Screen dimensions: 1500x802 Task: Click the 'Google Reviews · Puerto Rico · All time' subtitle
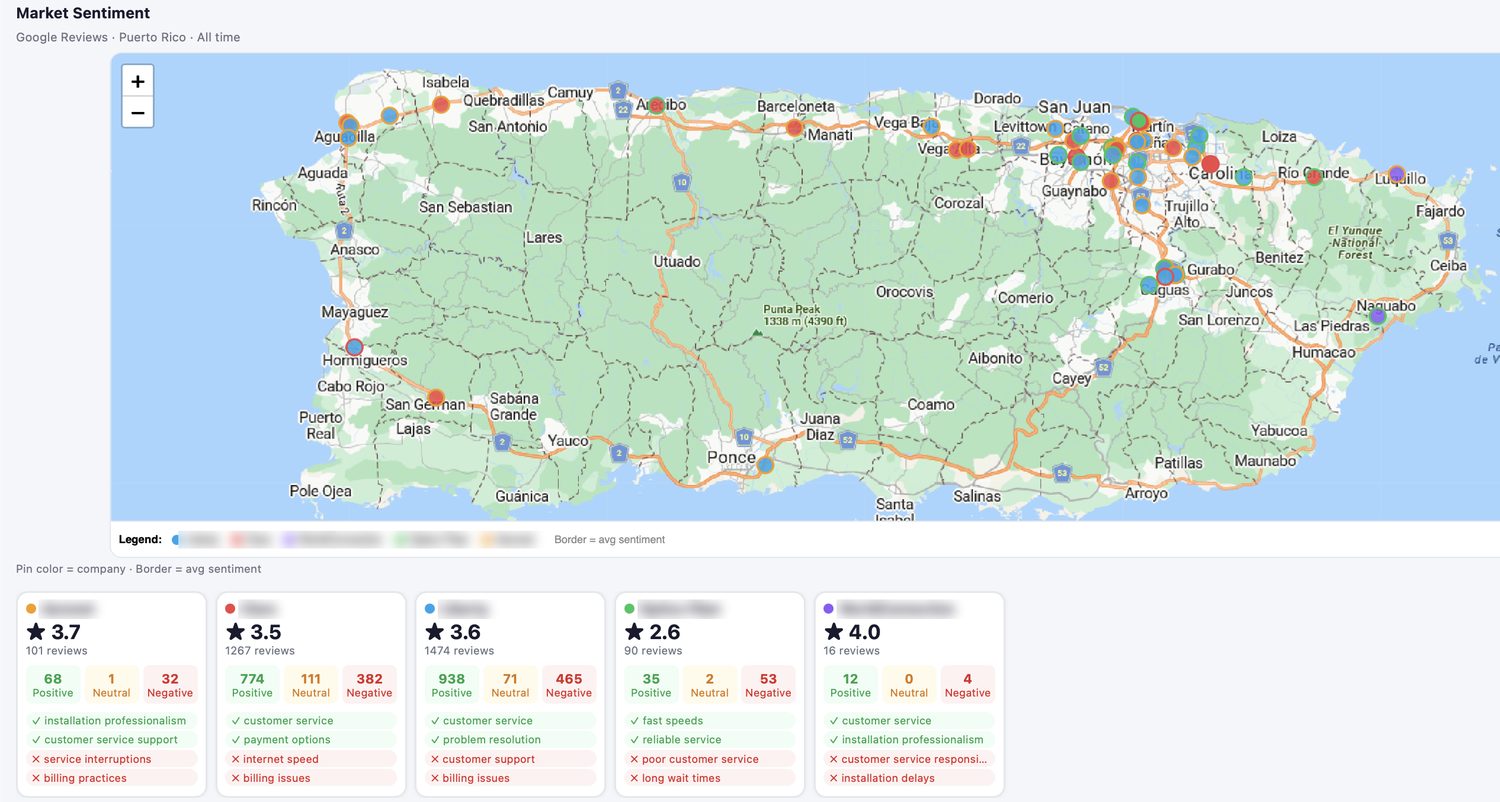click(128, 37)
